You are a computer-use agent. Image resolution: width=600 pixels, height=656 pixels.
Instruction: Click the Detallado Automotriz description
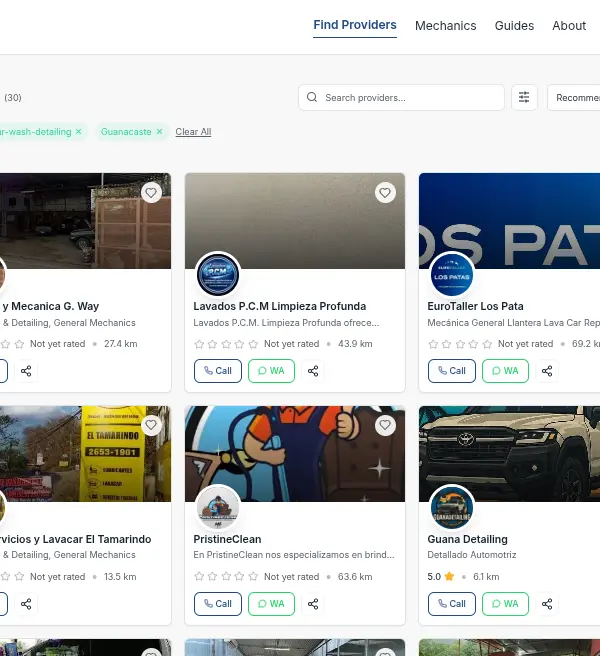(472, 555)
